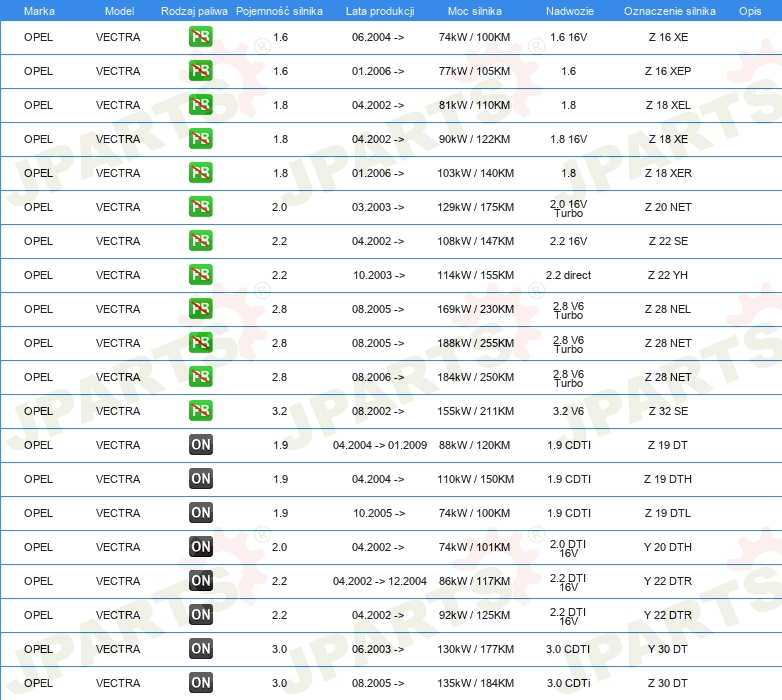Click the Pojemność silnika column header
782x700 pixels.
click(x=279, y=11)
